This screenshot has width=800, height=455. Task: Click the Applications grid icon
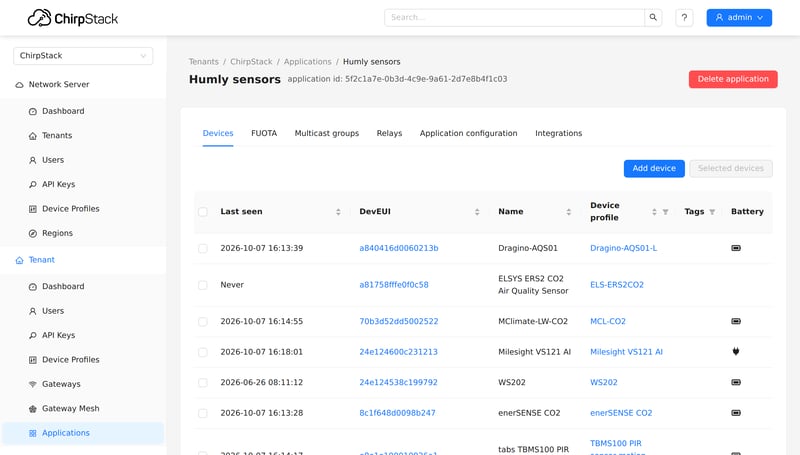point(33,433)
